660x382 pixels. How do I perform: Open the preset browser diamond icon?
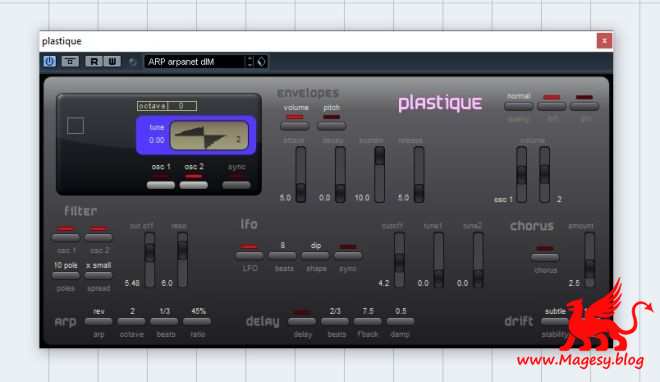pyautogui.click(x=261, y=61)
